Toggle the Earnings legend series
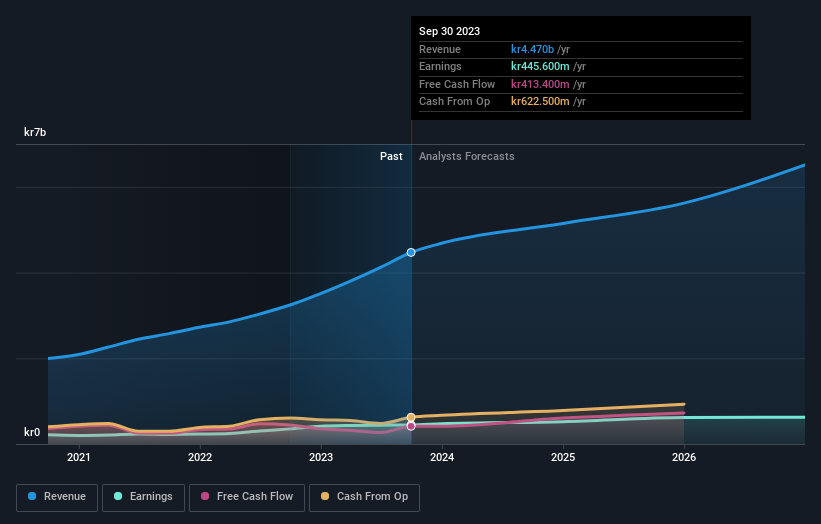Viewport: 821px width, 524px height. 143,497
